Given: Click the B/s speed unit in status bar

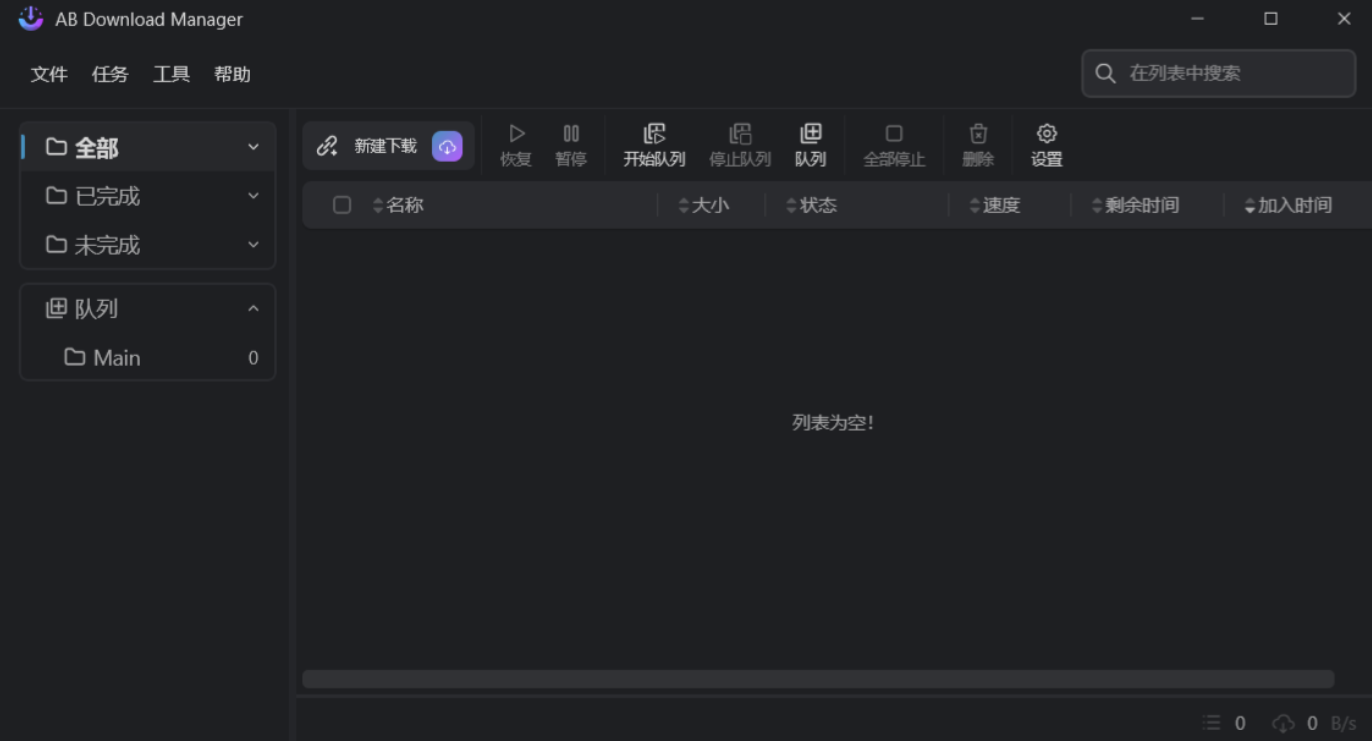Looking at the screenshot, I should (1343, 723).
